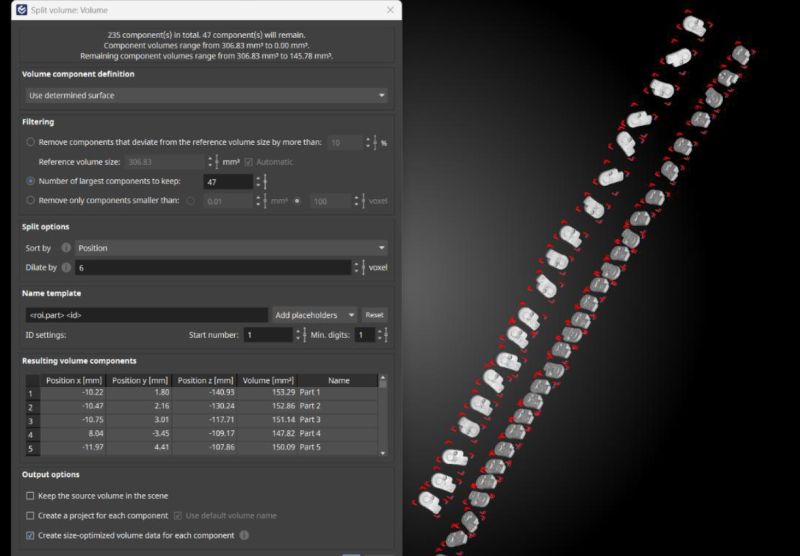Viewport: 800px width, 556px height.
Task: Expand the Add placeholders dropdown
Action: click(314, 315)
